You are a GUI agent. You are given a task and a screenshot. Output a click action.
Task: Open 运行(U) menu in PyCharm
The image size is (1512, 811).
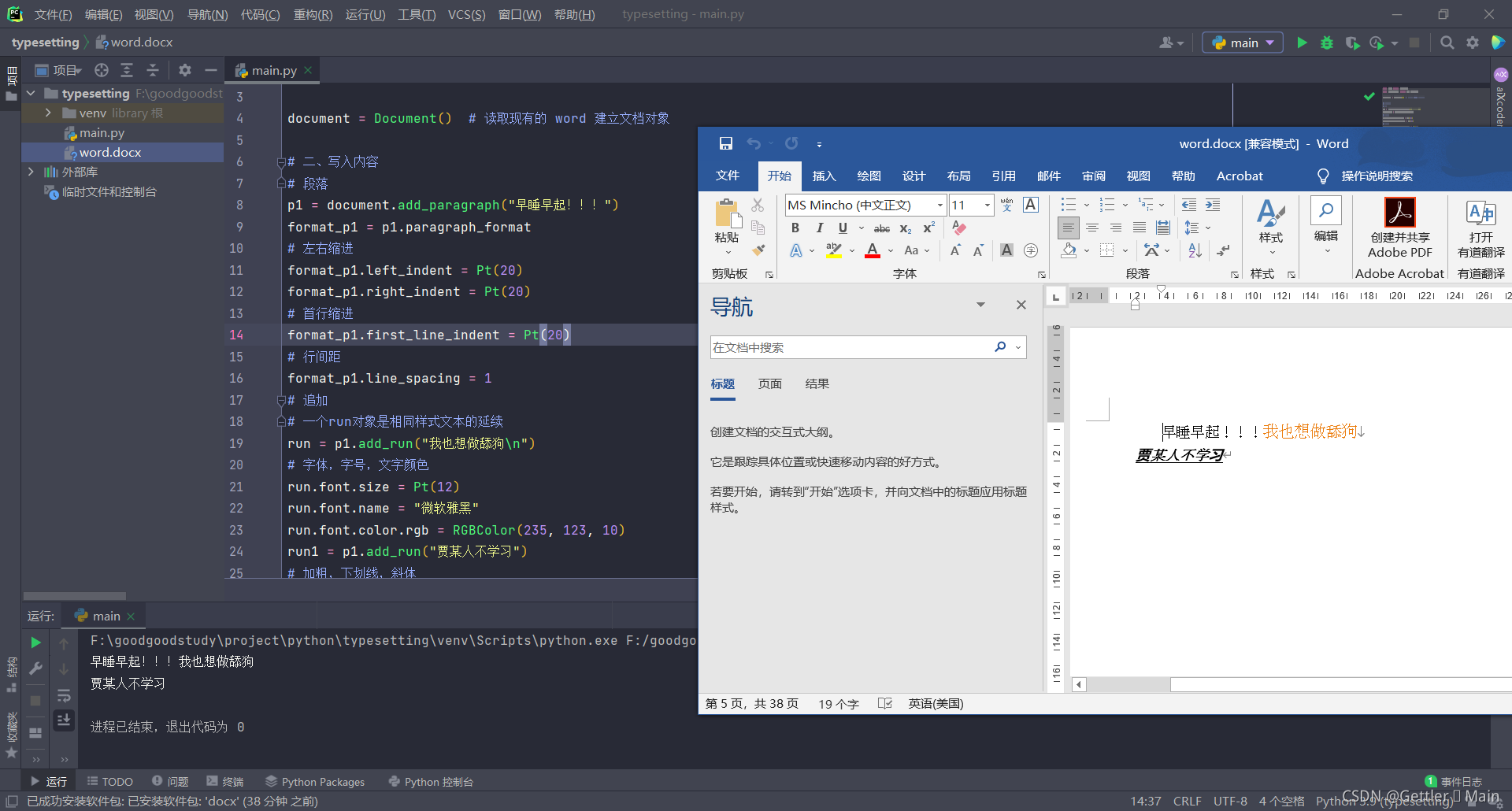pos(365,14)
